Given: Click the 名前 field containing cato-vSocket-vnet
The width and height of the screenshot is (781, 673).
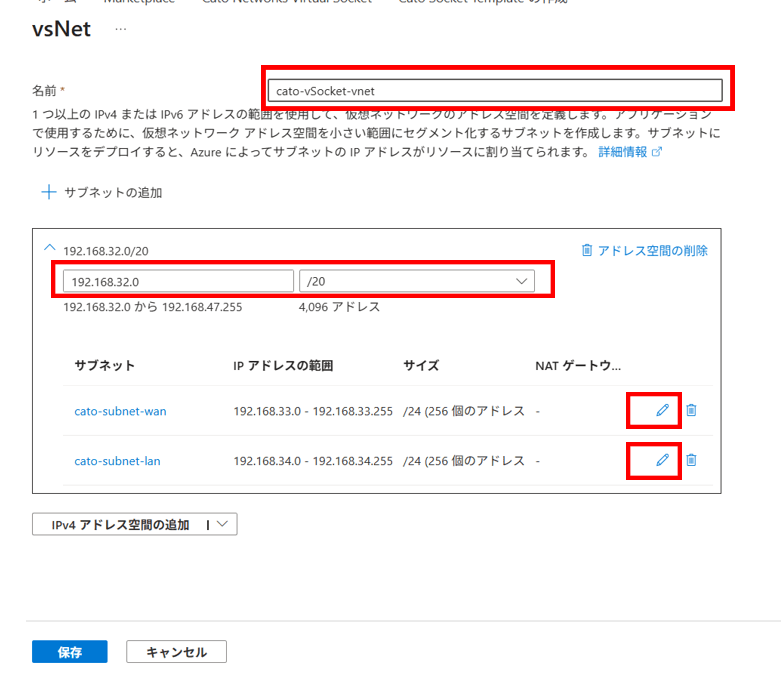Looking at the screenshot, I should pyautogui.click(x=496, y=90).
